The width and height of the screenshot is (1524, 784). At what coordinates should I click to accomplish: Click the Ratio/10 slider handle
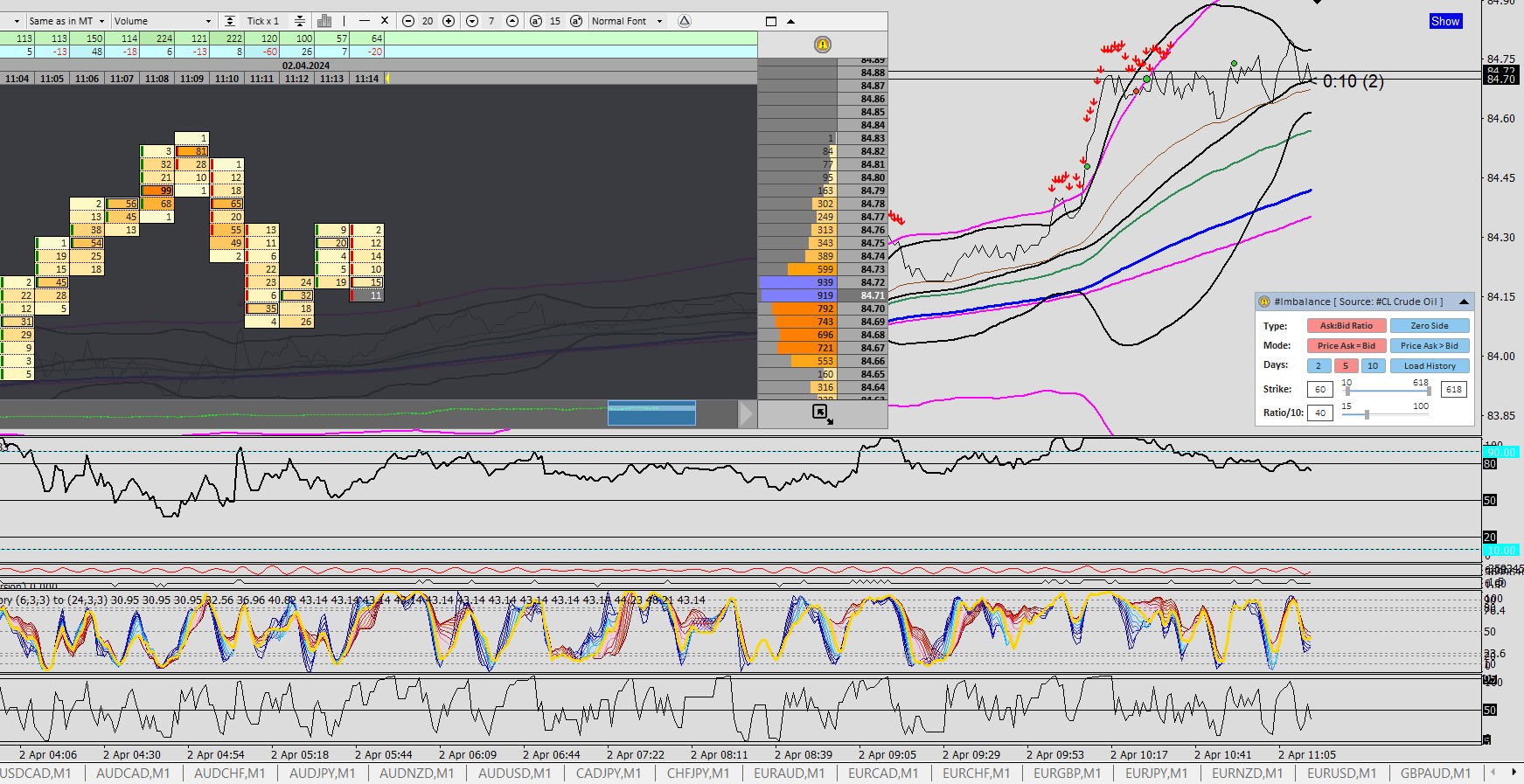(1367, 414)
